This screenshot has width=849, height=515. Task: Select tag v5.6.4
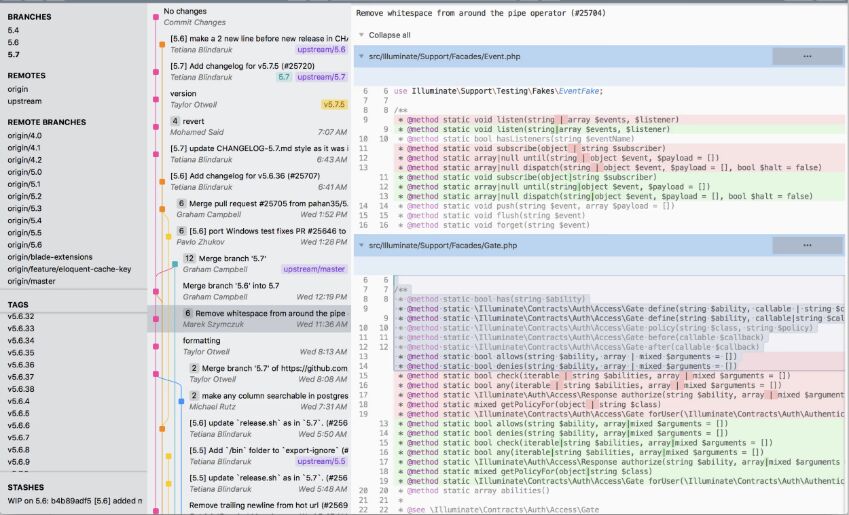tap(18, 401)
